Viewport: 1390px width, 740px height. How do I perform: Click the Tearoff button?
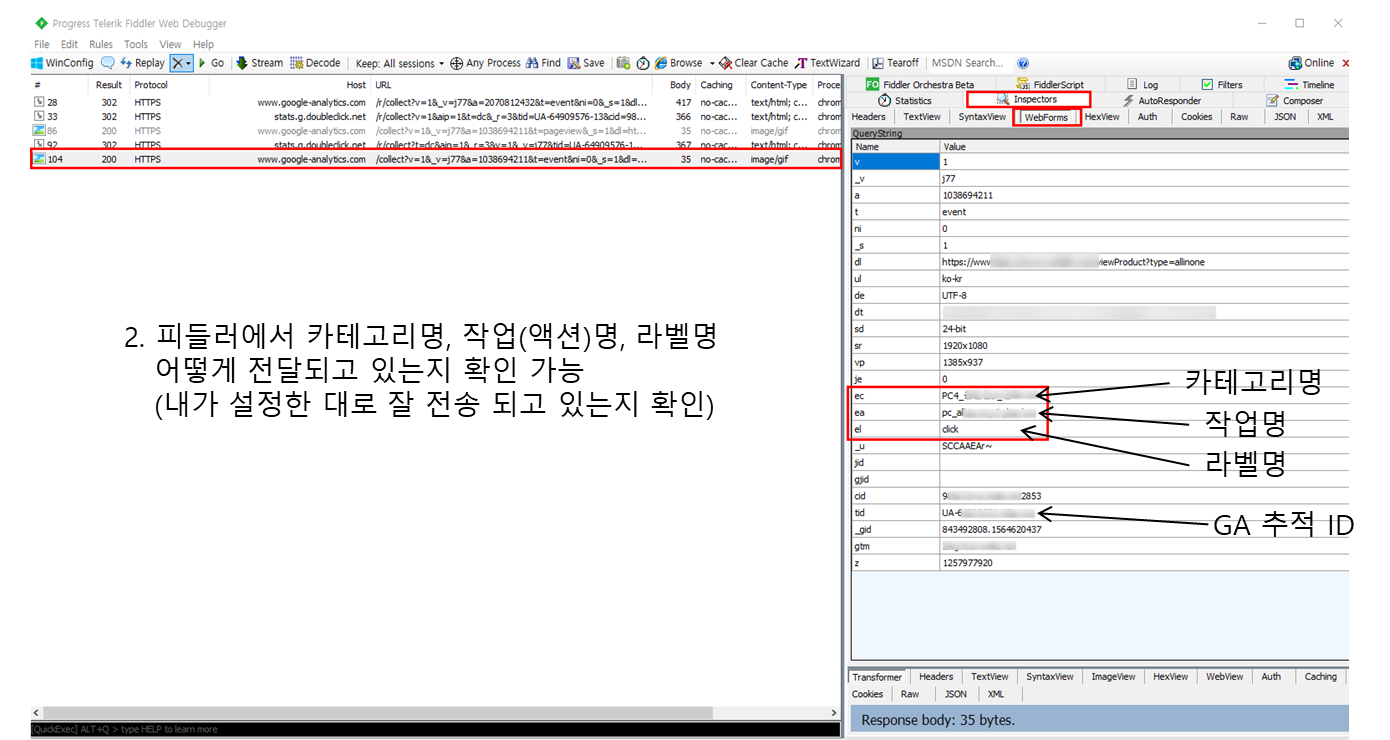895,63
